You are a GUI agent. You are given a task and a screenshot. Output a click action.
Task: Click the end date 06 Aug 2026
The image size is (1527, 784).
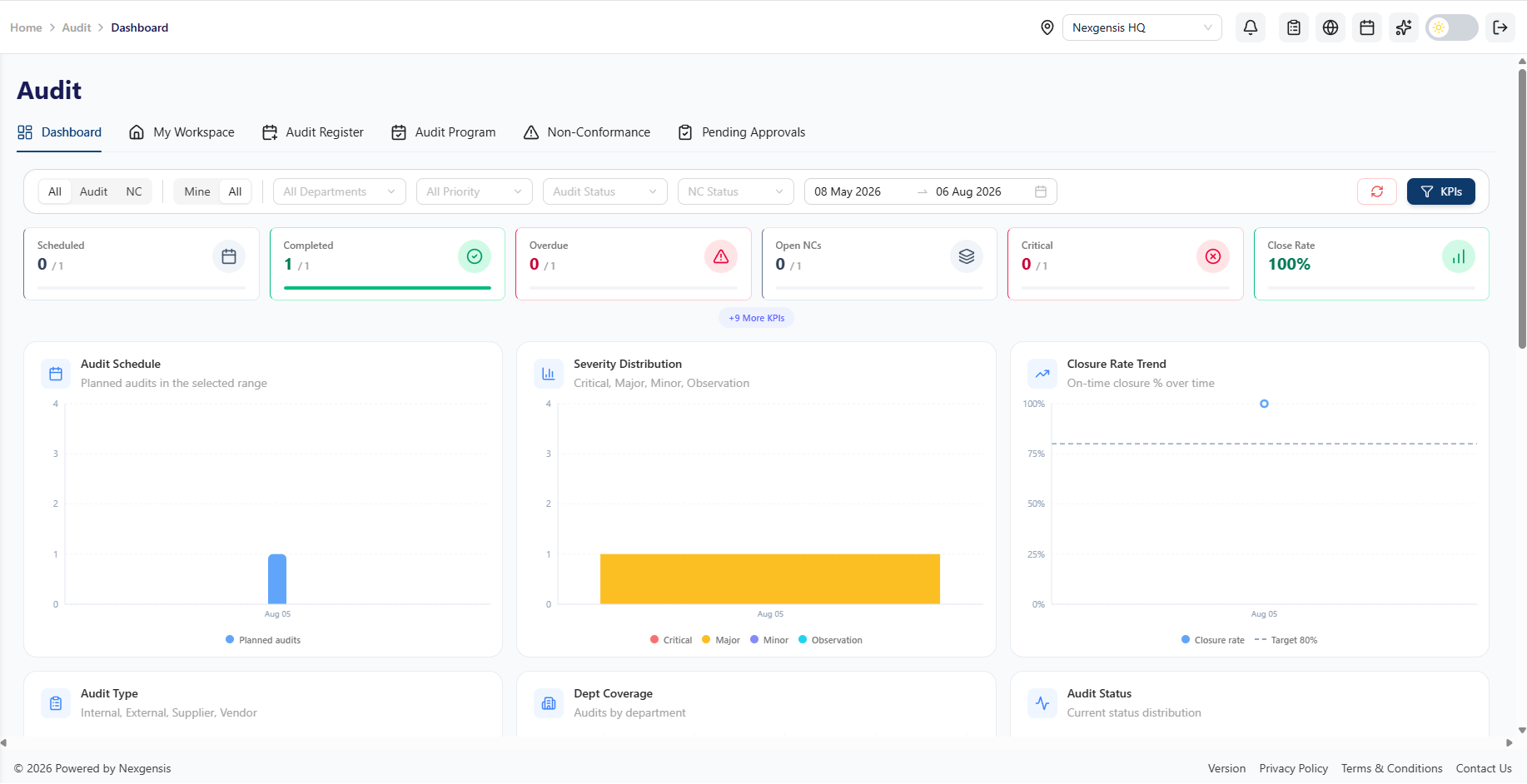968,191
